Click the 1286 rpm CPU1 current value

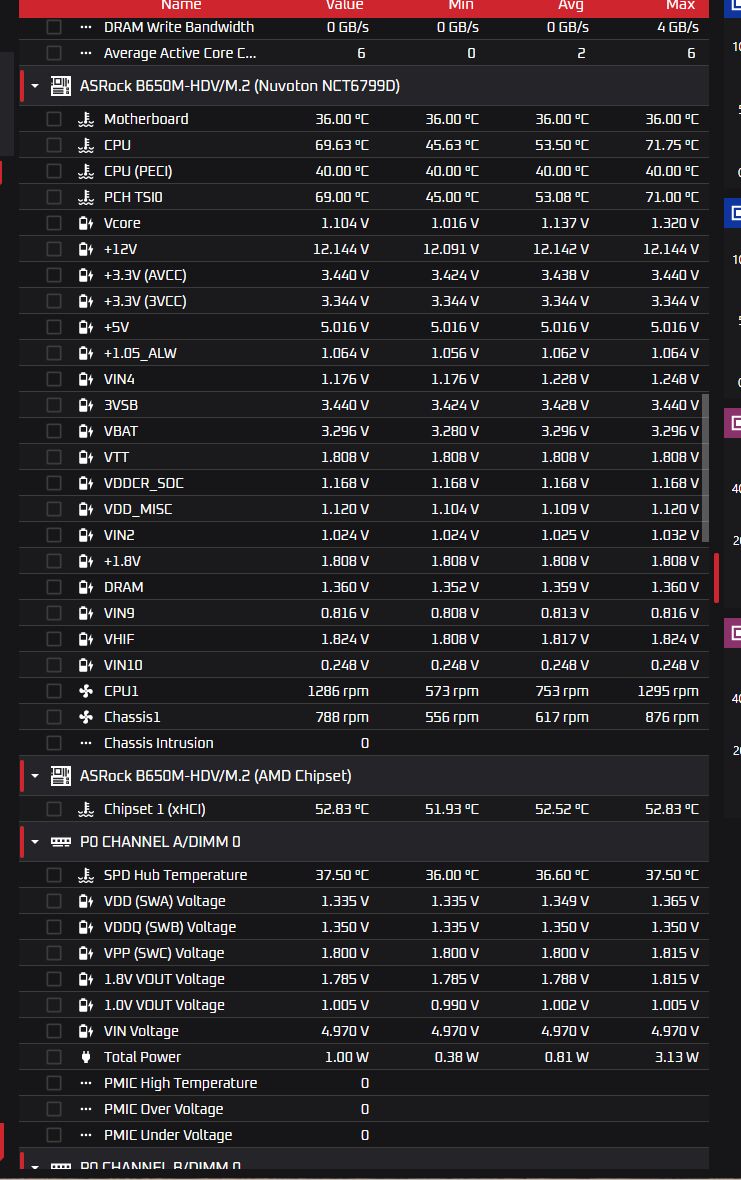(338, 691)
